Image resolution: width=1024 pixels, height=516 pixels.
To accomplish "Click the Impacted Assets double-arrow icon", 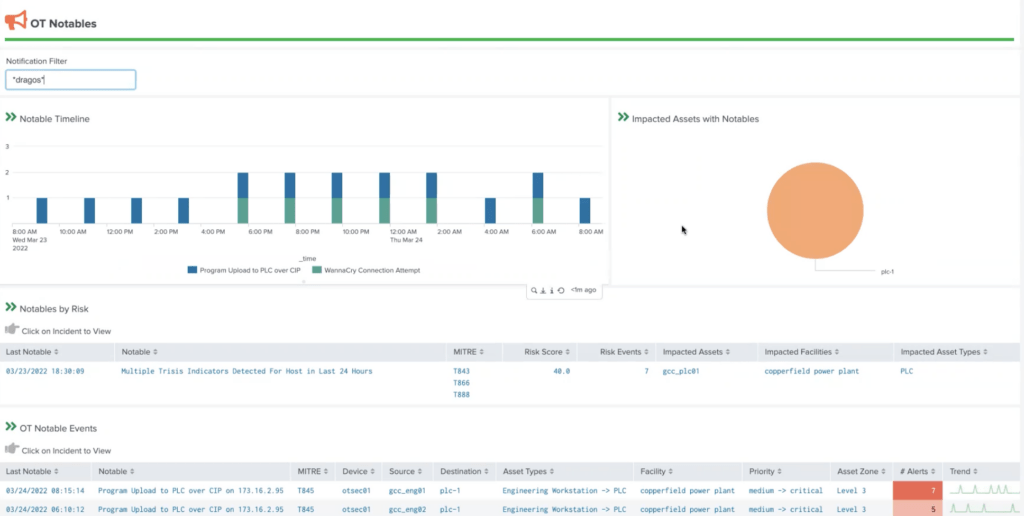I will (x=623, y=118).
